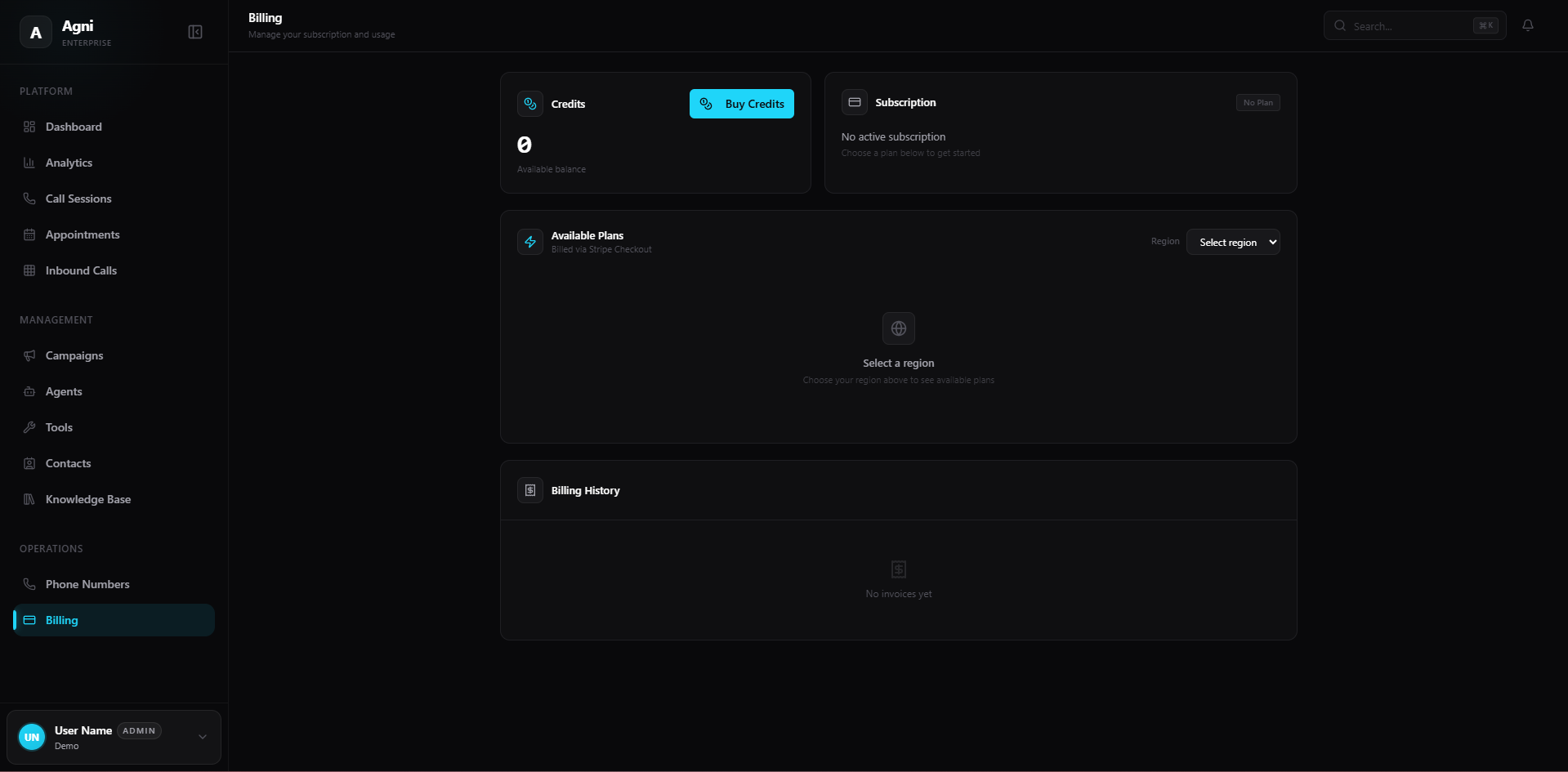Open Call Sessions via phone icon
The height and width of the screenshot is (772, 1568).
tap(29, 199)
